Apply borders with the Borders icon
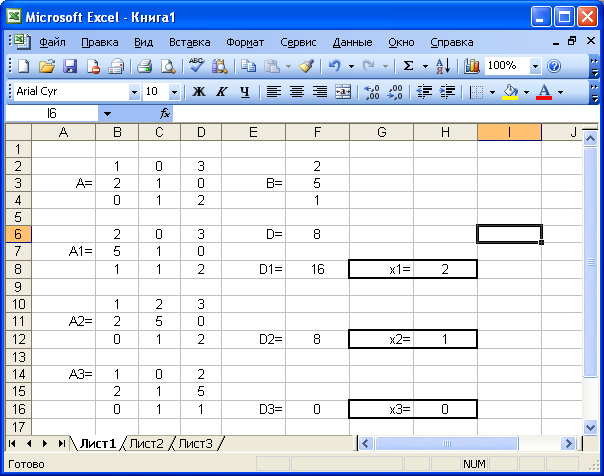Image resolution: width=604 pixels, height=476 pixels. click(x=476, y=92)
